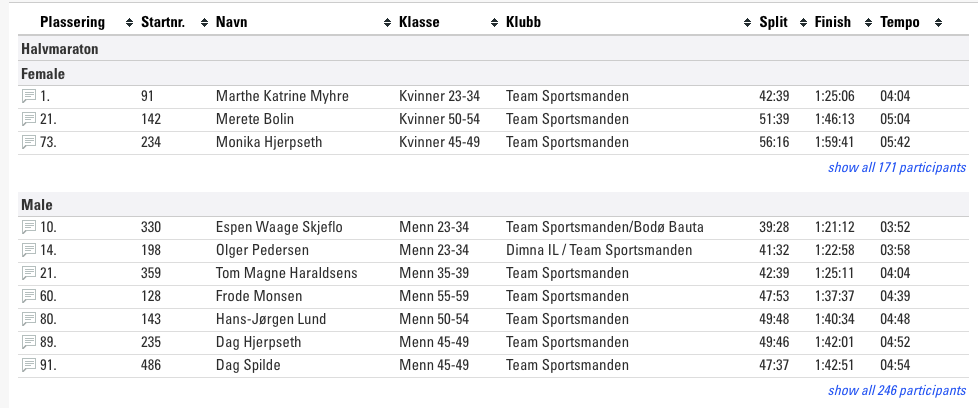978x408 pixels.
Task: Sort results by Klubb column header
Action: click(523, 22)
